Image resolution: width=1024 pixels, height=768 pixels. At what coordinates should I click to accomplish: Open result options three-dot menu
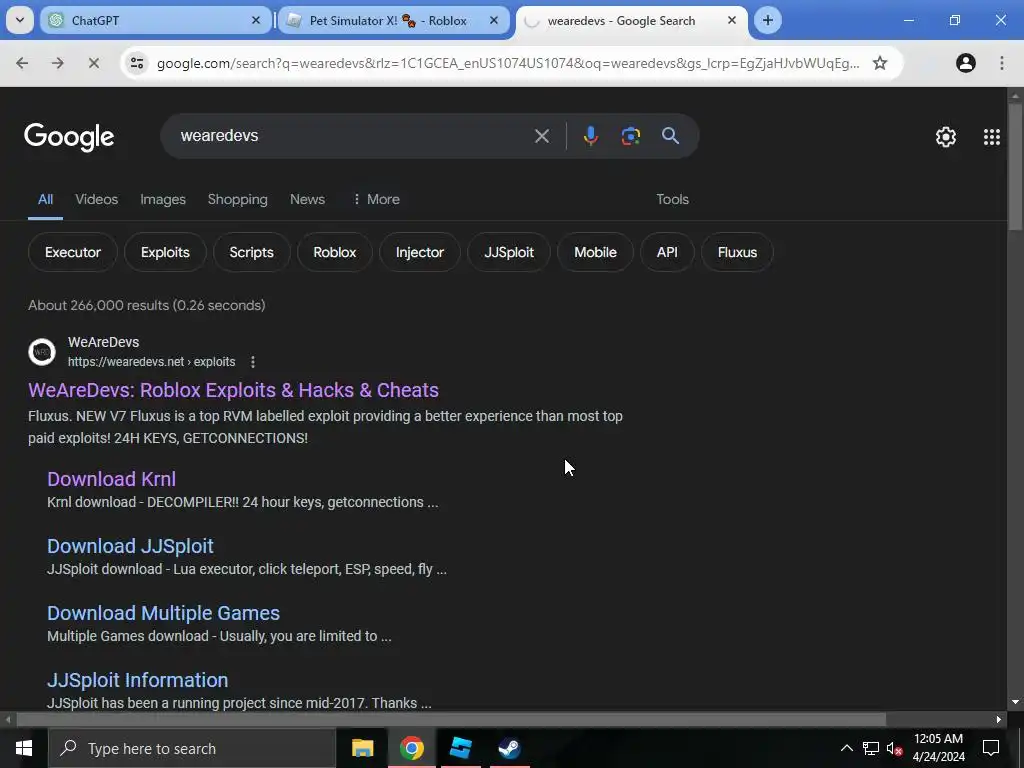tap(253, 362)
